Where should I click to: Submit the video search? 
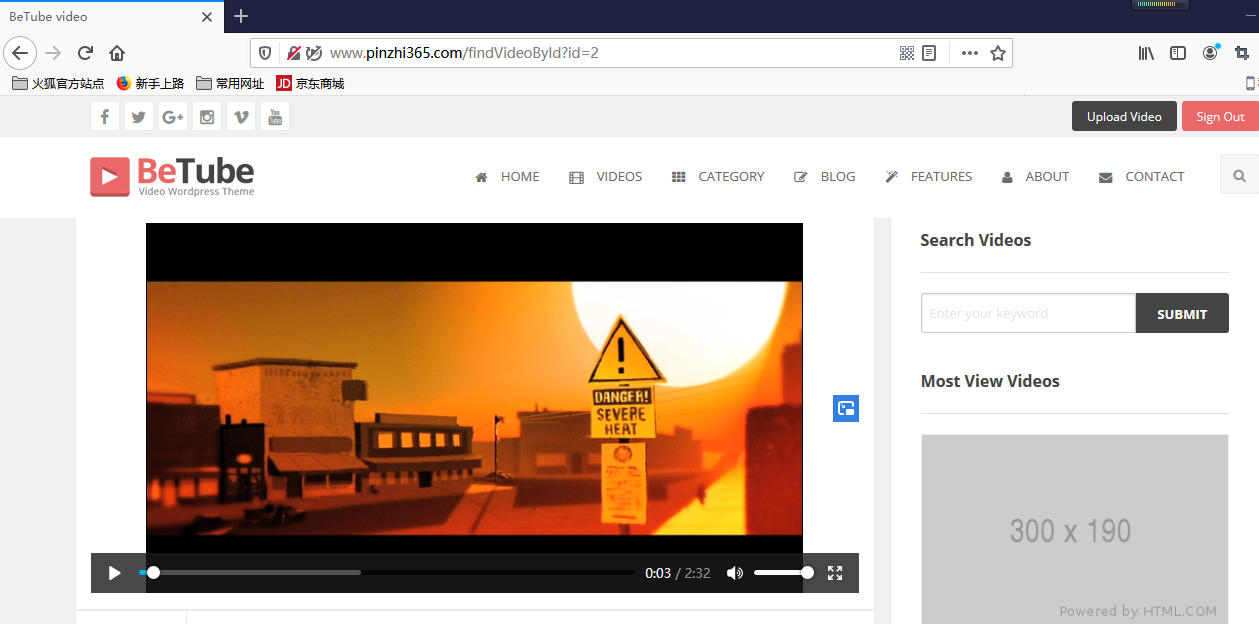coord(1182,313)
